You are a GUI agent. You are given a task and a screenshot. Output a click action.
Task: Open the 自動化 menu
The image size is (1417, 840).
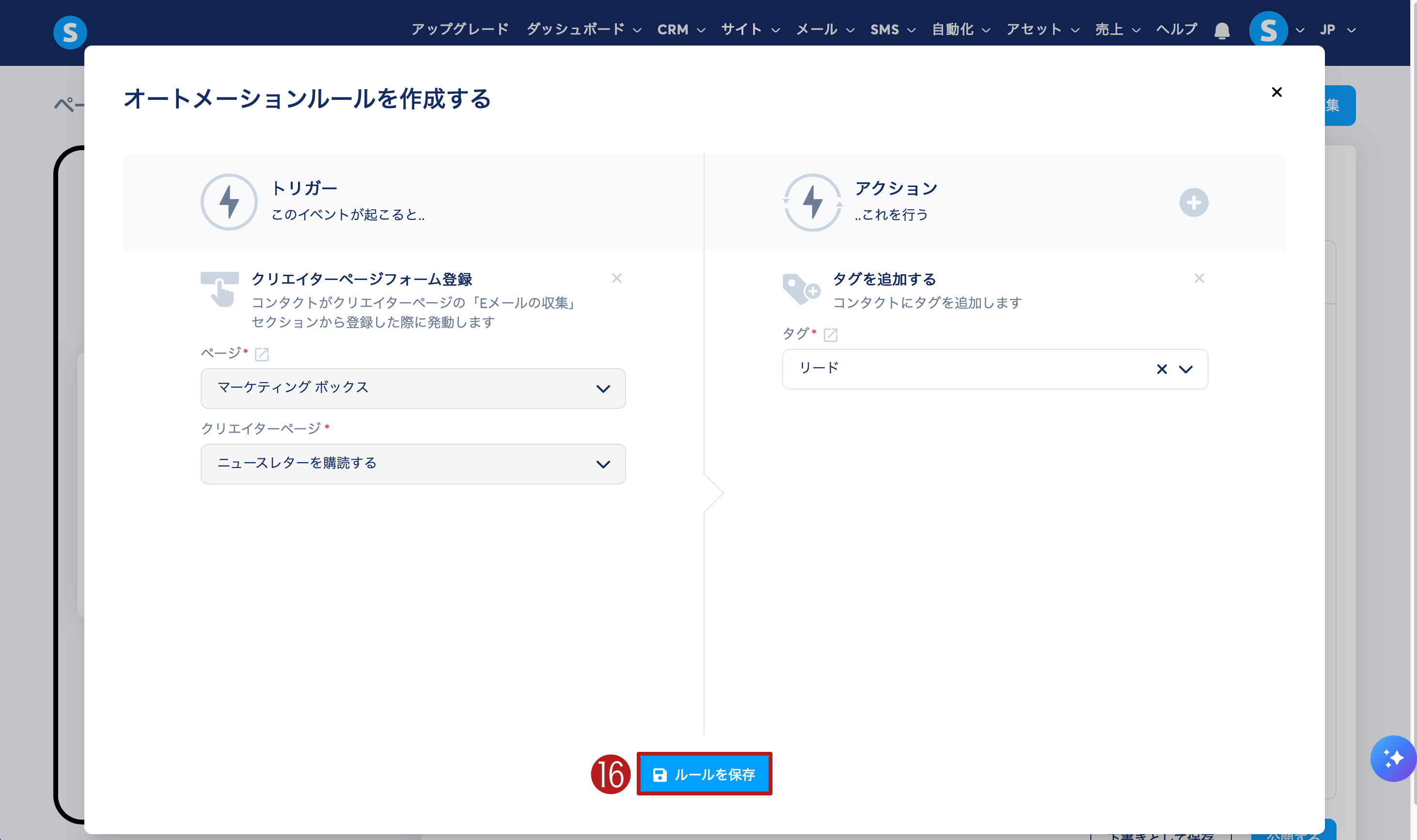pos(960,30)
